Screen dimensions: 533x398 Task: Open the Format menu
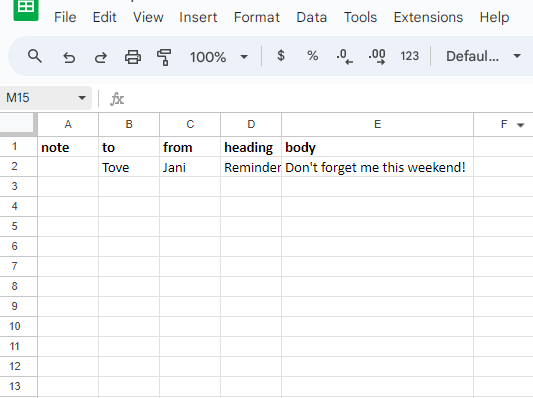257,17
